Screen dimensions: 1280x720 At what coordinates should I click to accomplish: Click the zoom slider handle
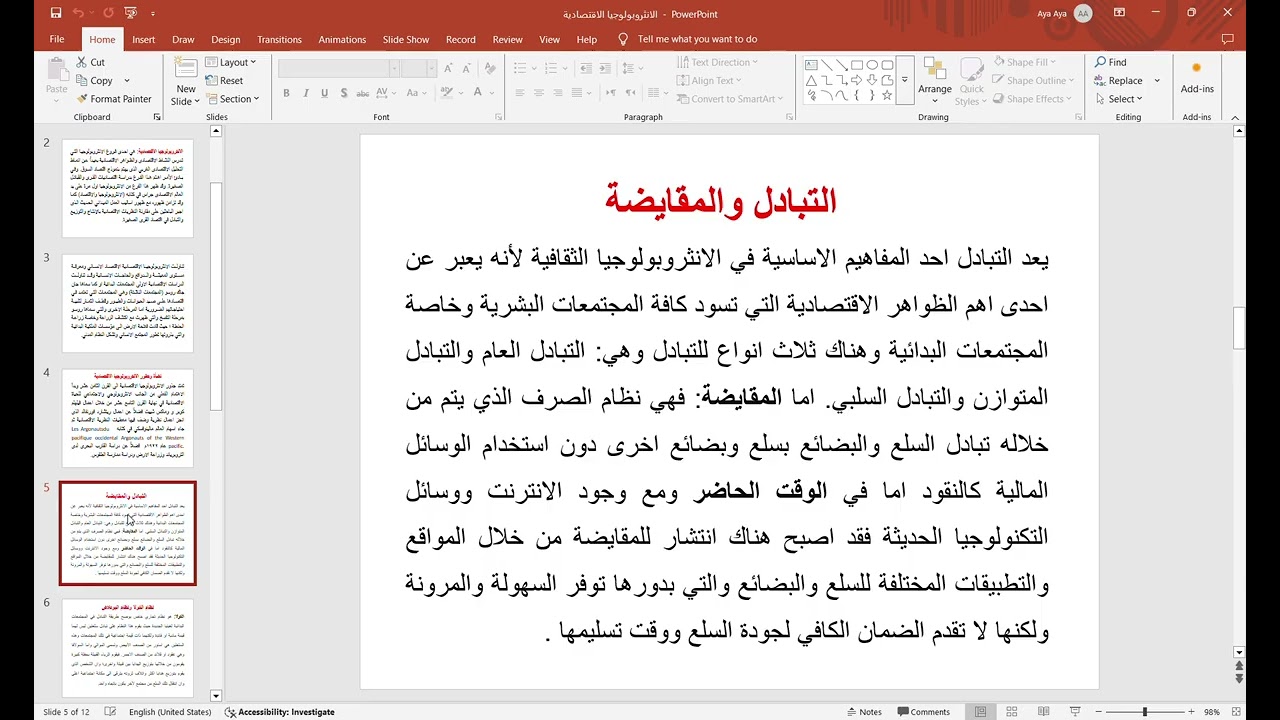tap(1145, 712)
